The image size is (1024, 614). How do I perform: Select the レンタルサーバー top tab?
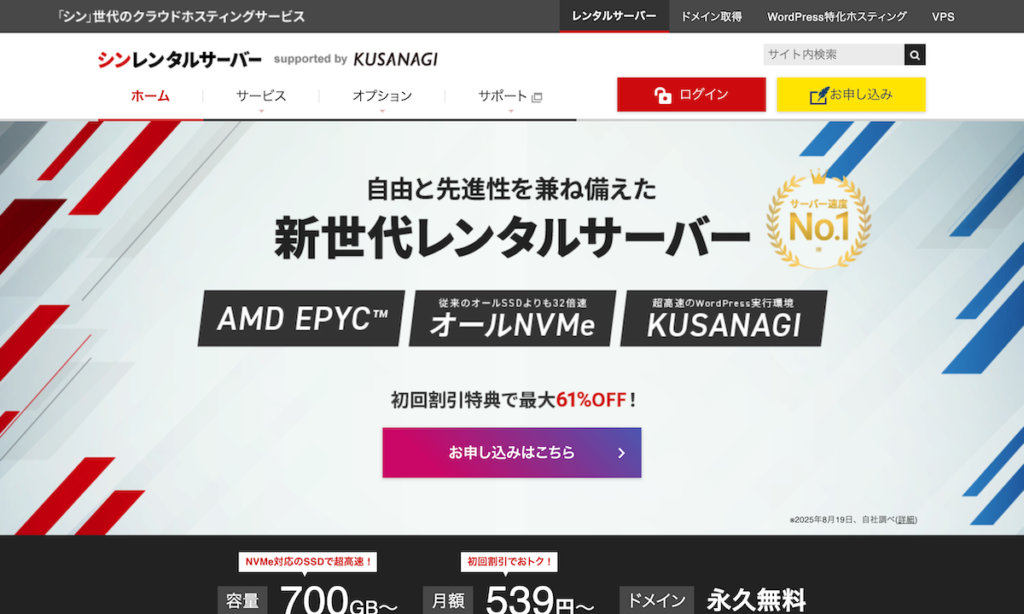point(614,17)
